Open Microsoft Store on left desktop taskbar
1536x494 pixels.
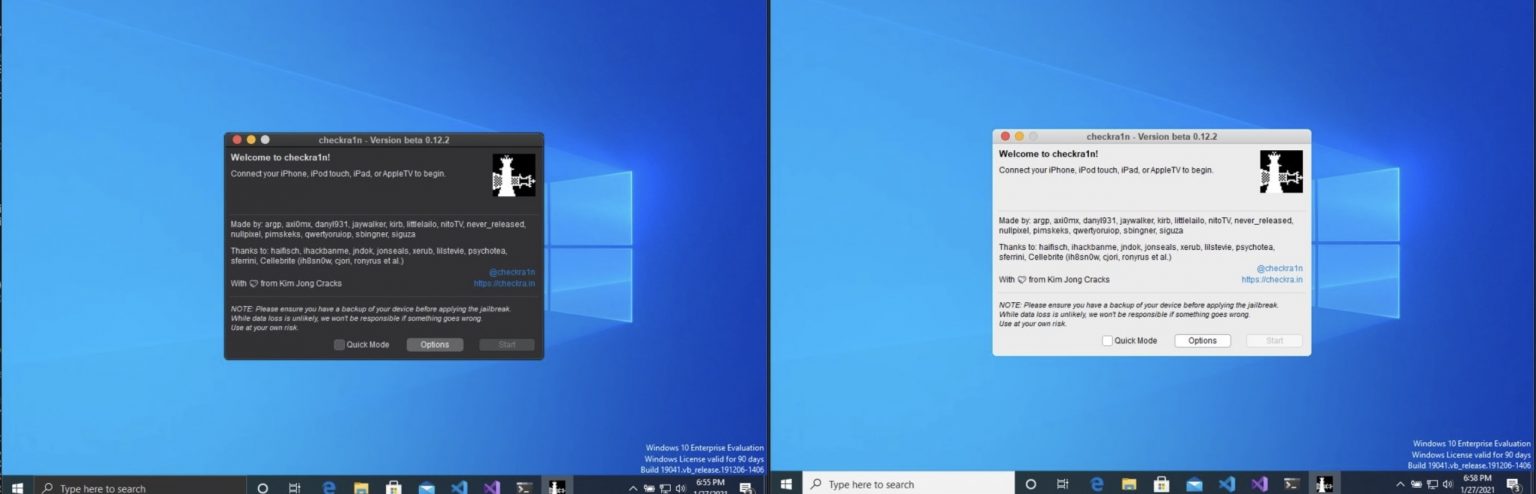click(x=394, y=488)
